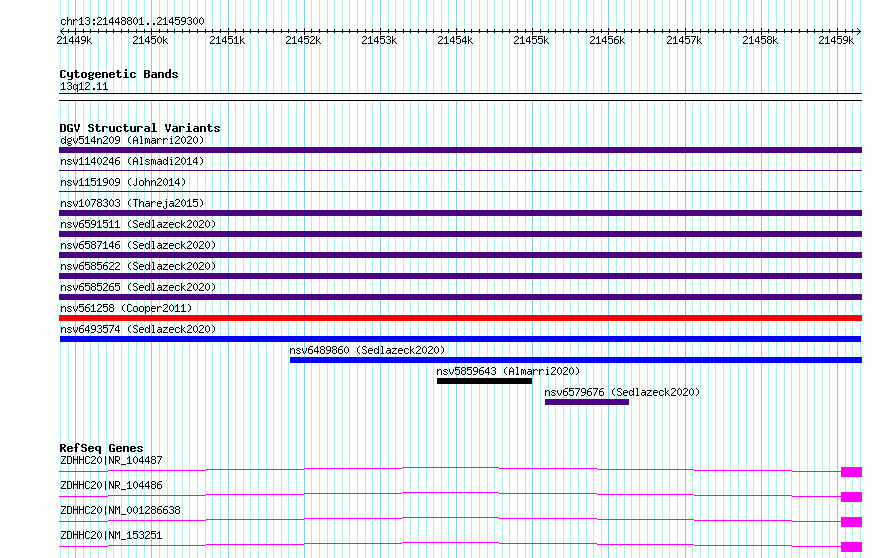Click the ZDHHC20|NM_001286638 transcript label

[120, 510]
